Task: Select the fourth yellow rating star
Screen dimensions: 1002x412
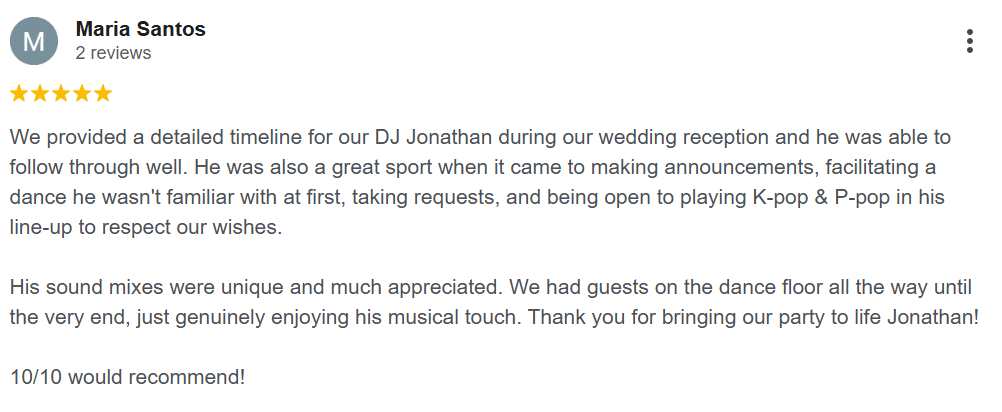Action: [82, 94]
